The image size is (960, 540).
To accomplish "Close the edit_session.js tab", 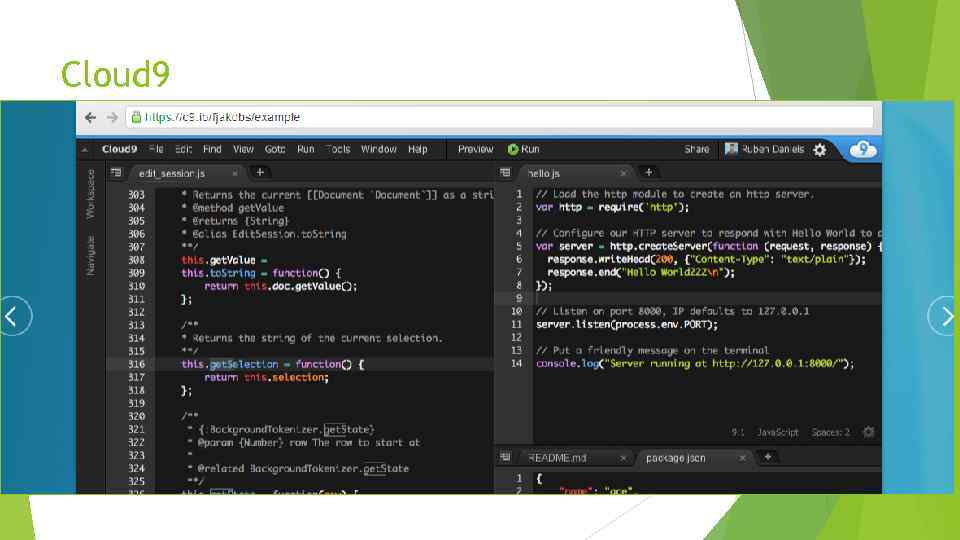I will (x=234, y=173).
